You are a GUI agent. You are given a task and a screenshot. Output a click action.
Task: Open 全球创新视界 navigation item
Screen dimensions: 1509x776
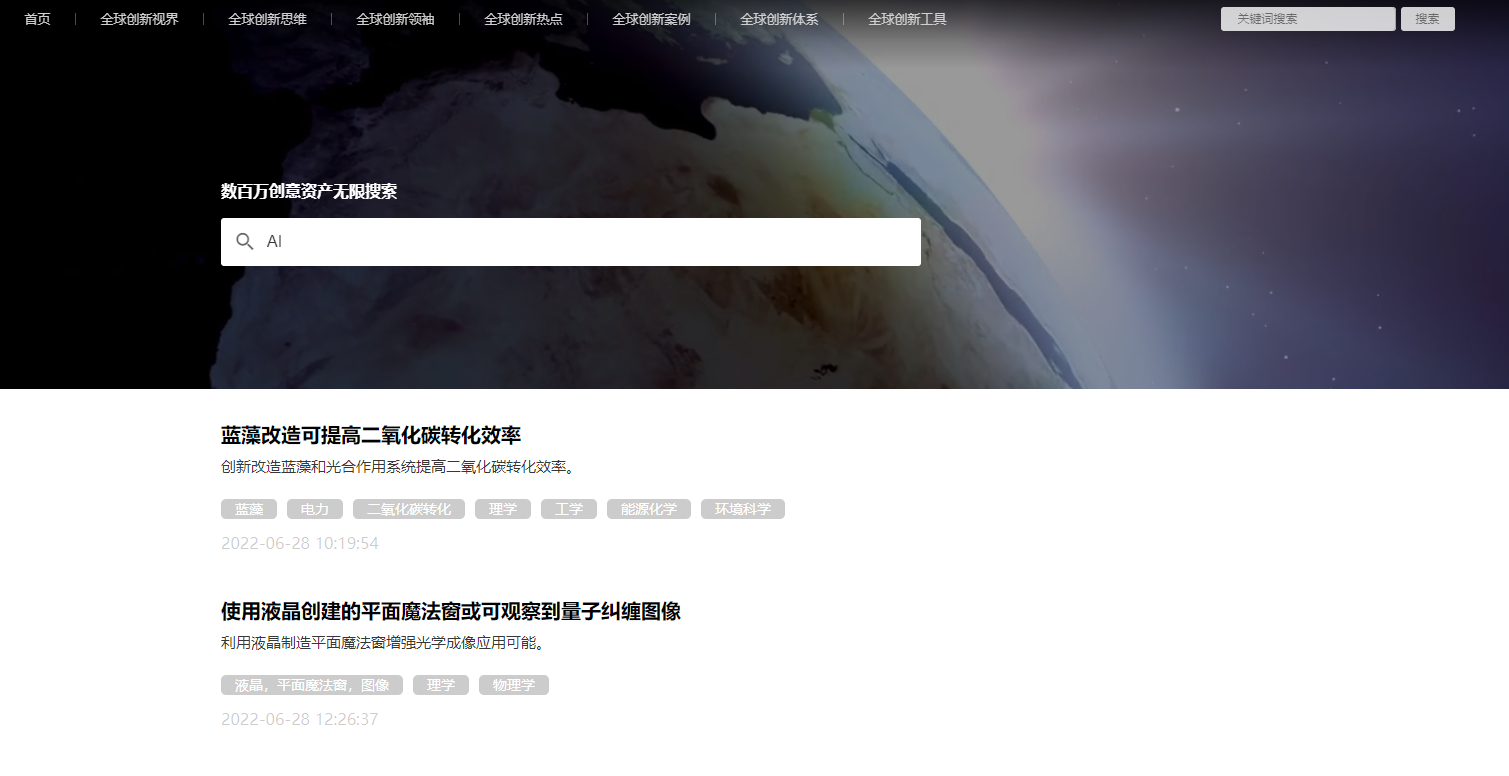click(x=139, y=19)
